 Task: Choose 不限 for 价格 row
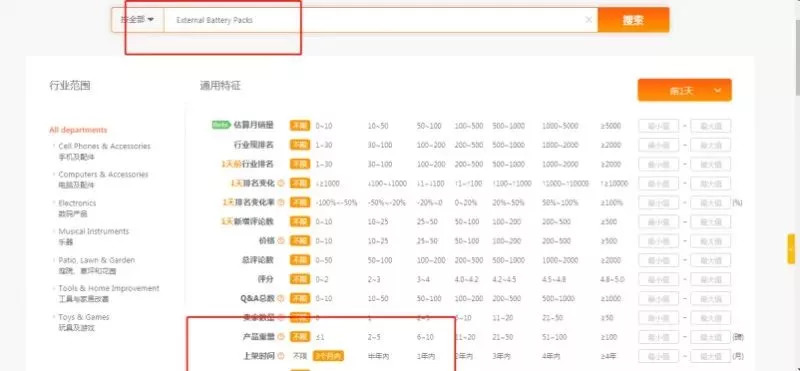point(300,241)
